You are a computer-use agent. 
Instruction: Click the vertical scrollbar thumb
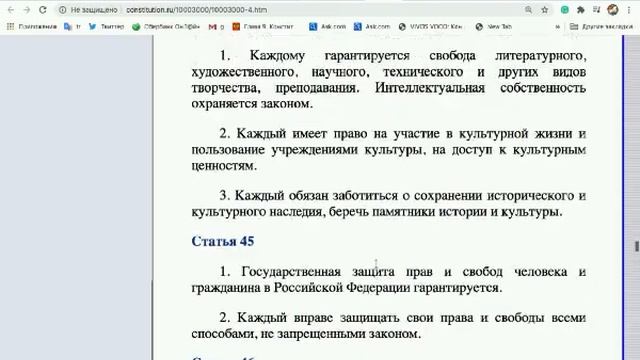(636, 246)
